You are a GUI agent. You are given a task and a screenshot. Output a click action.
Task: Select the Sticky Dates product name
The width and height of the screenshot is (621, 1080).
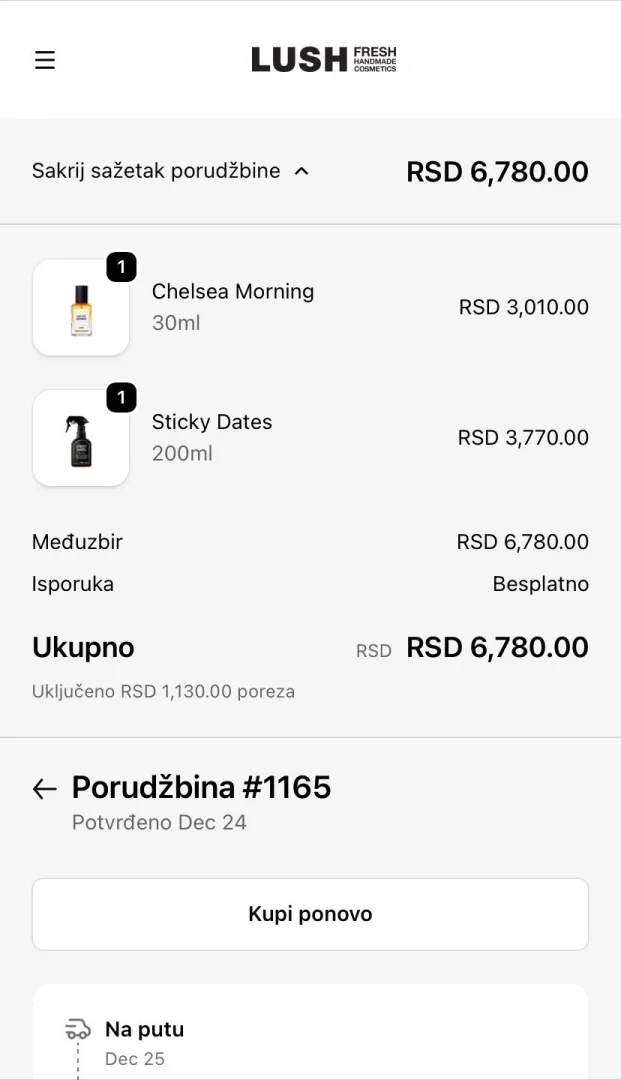(212, 422)
